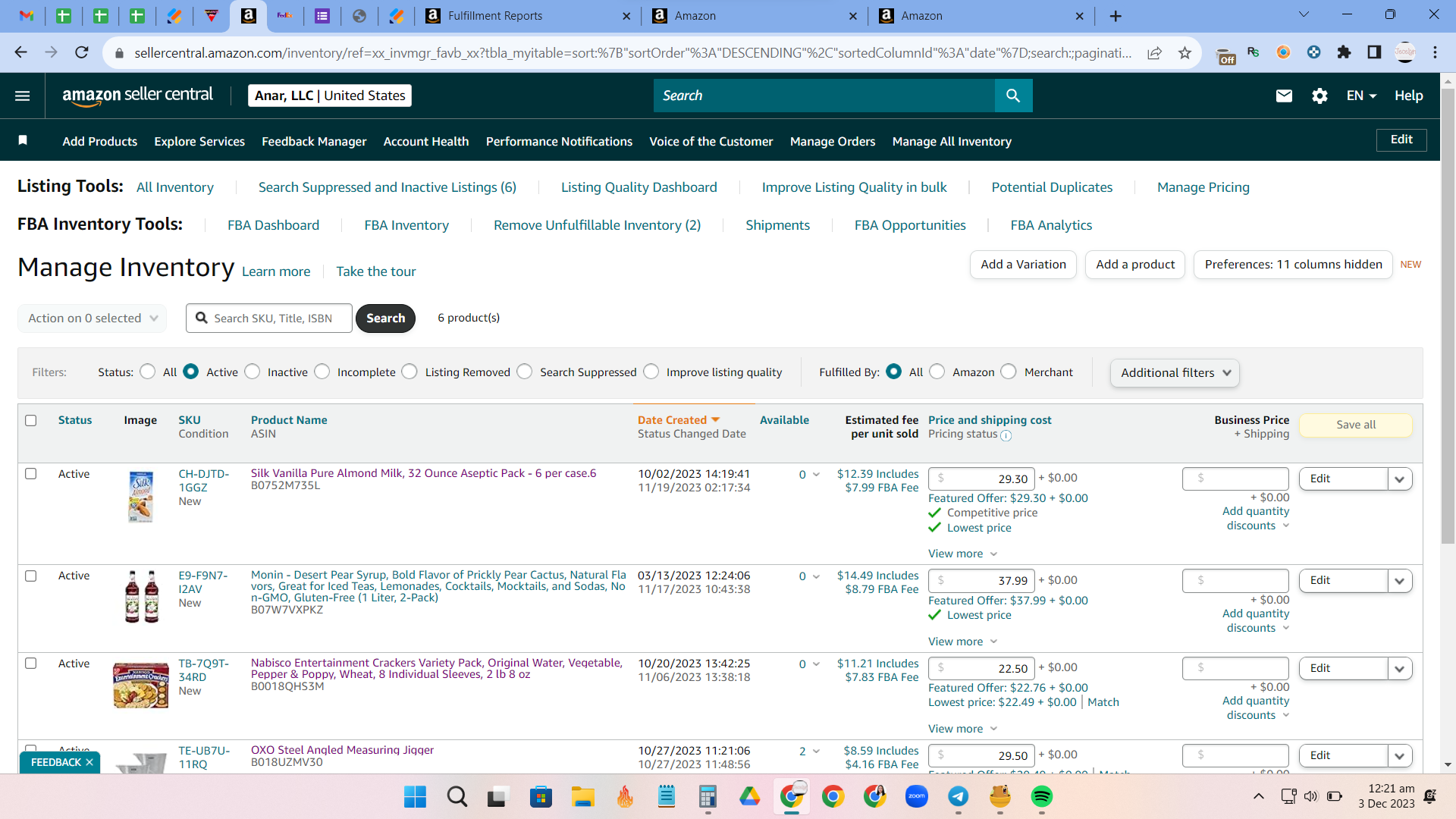Click the browser reload icon
The height and width of the screenshot is (819, 1456).
(x=82, y=52)
